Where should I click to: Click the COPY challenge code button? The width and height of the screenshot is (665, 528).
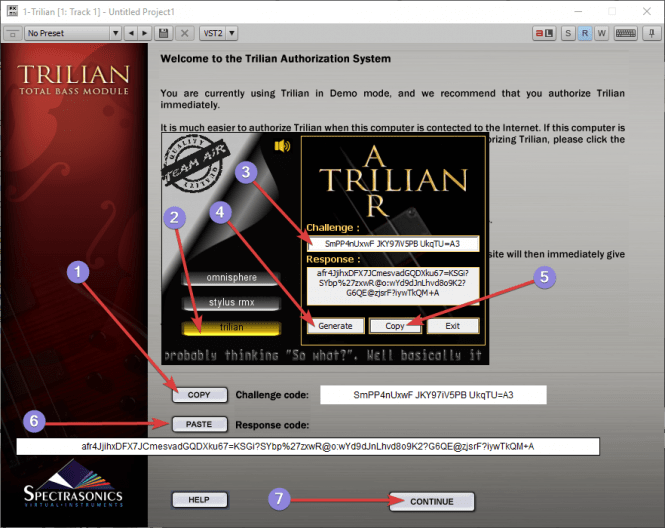[199, 395]
